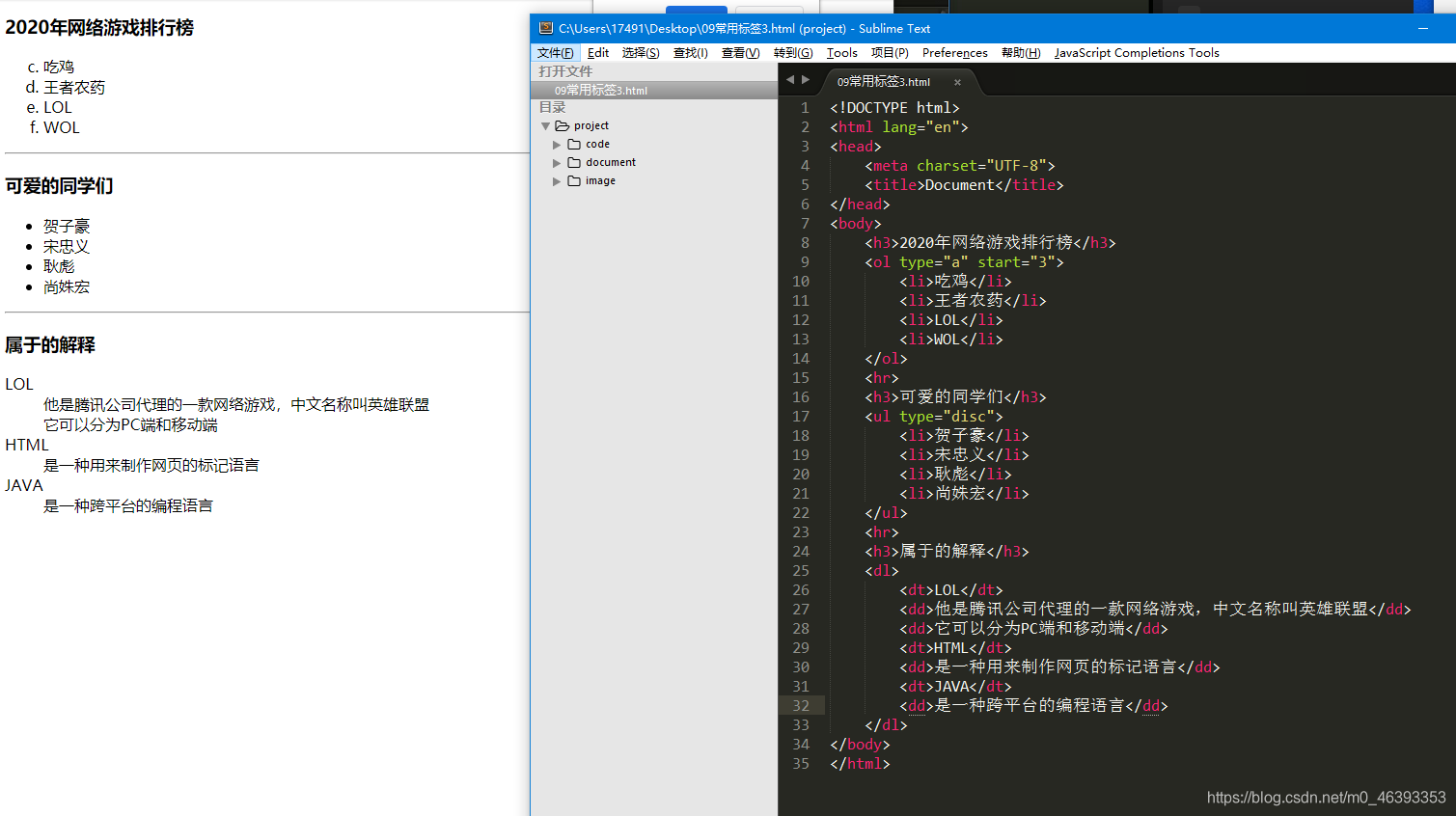Open the 选择(S) menu
This screenshot has height=816, width=1456.
click(x=641, y=53)
